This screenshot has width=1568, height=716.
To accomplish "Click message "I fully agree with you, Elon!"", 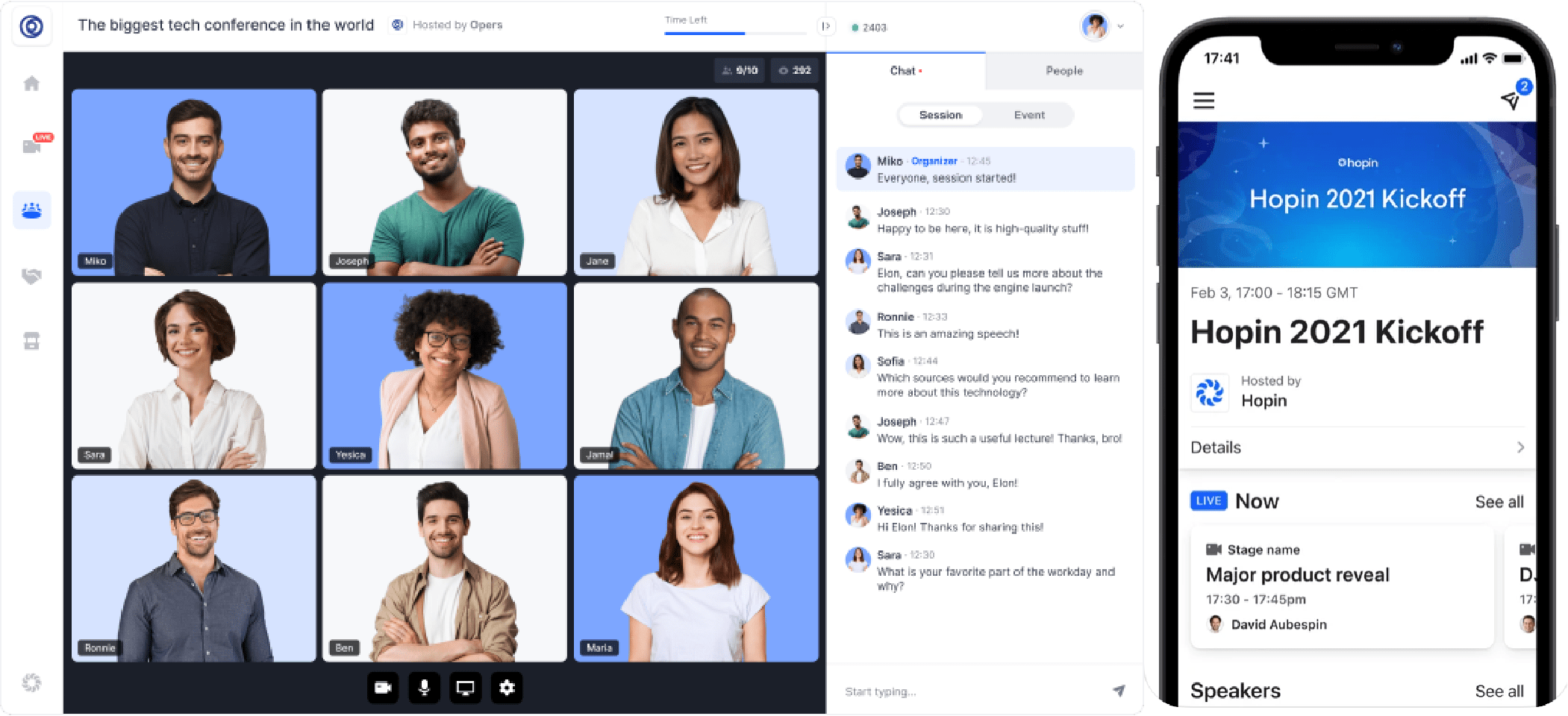I will 947,483.
